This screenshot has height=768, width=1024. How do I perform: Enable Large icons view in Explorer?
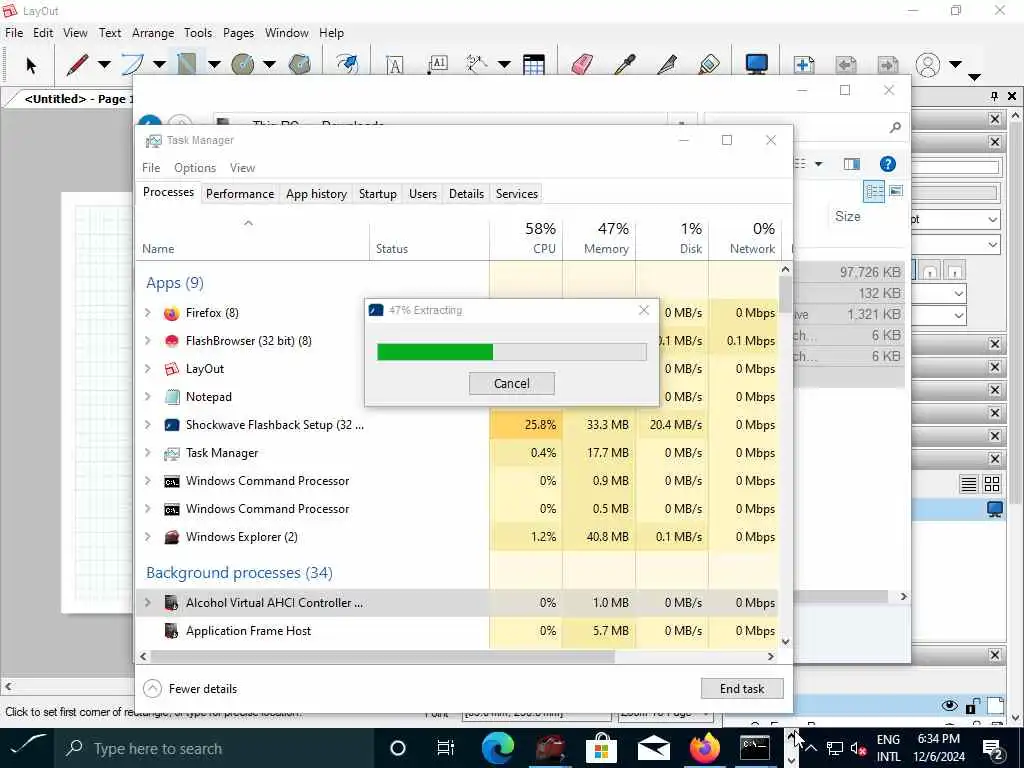coord(896,191)
